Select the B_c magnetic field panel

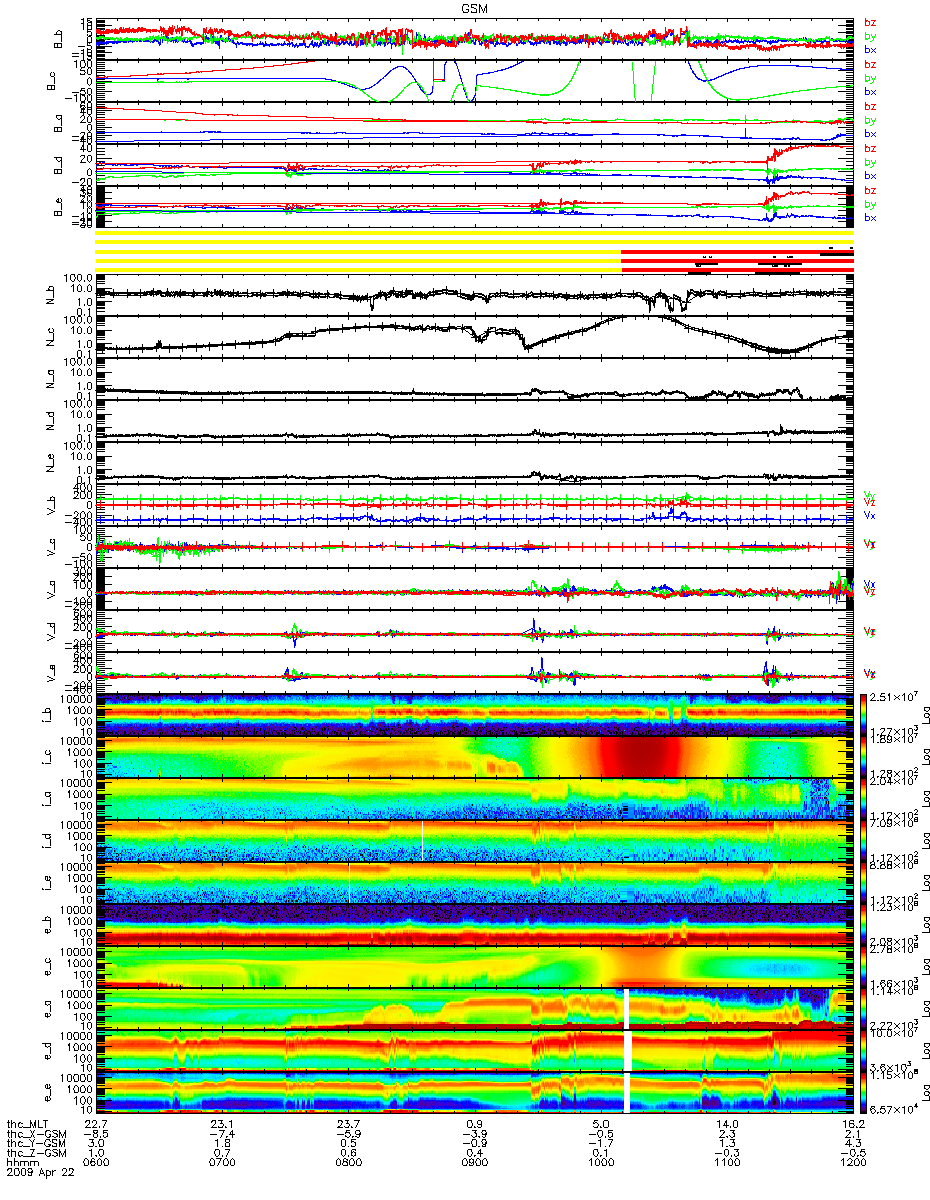(x=475, y=80)
